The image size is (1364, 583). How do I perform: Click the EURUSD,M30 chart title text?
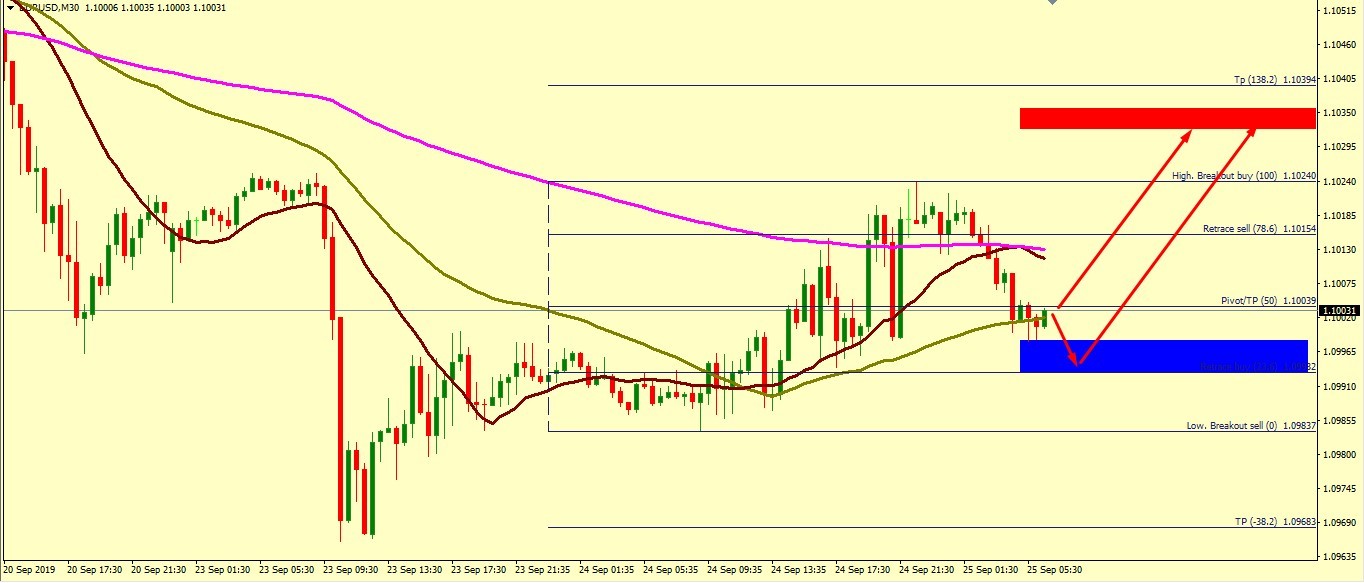coord(52,8)
